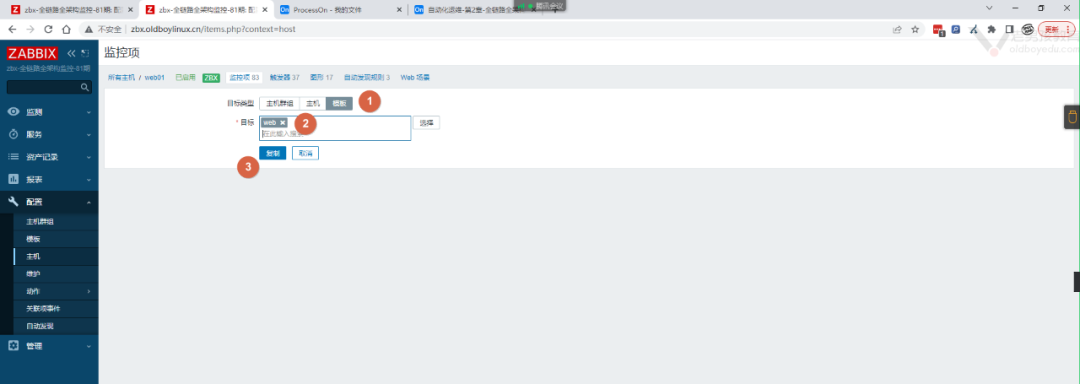The image size is (1080, 384).
Task: Click the share page icon in address bar
Action: [897, 30]
